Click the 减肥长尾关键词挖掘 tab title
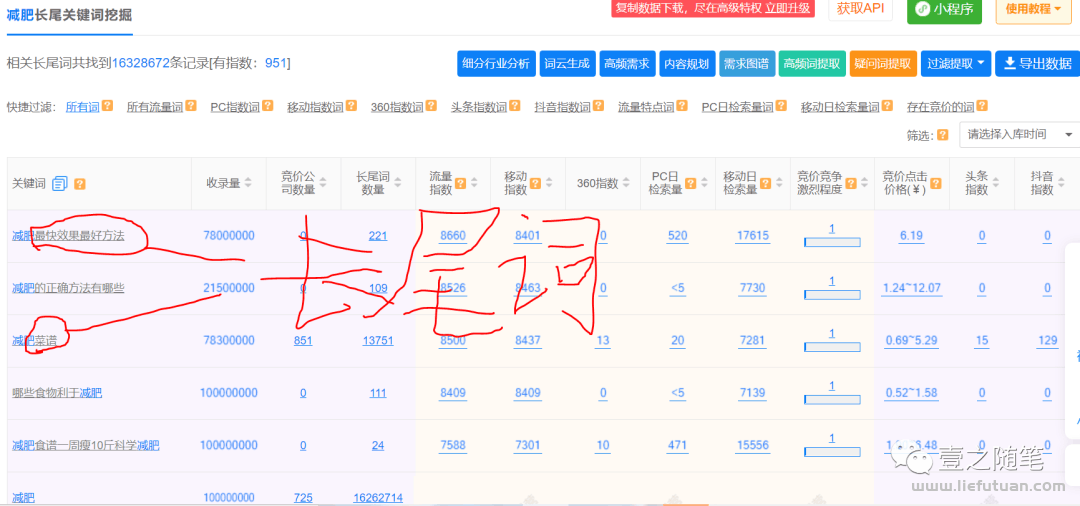The height and width of the screenshot is (506, 1080). [x=69, y=15]
